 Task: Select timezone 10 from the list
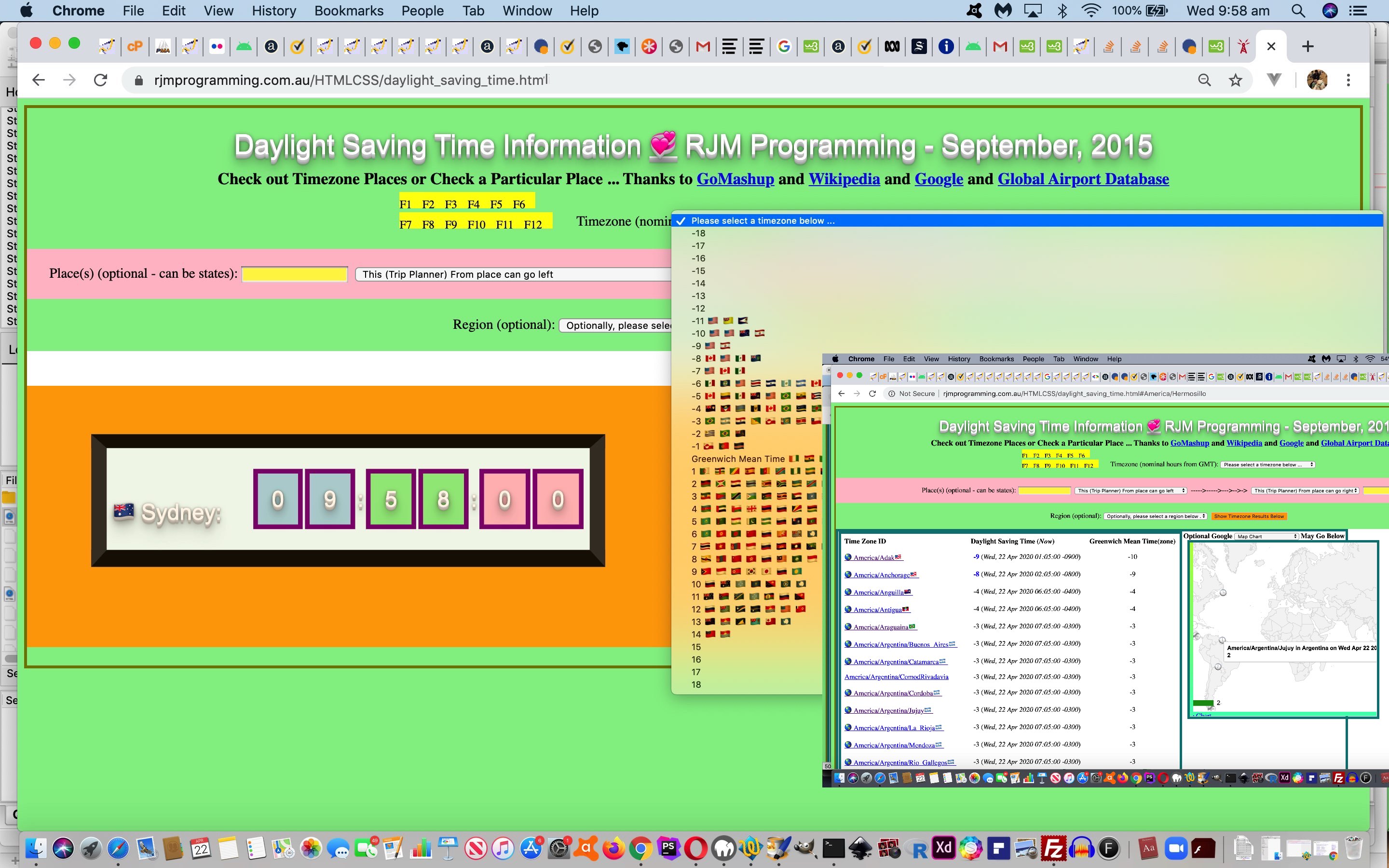tap(747, 584)
